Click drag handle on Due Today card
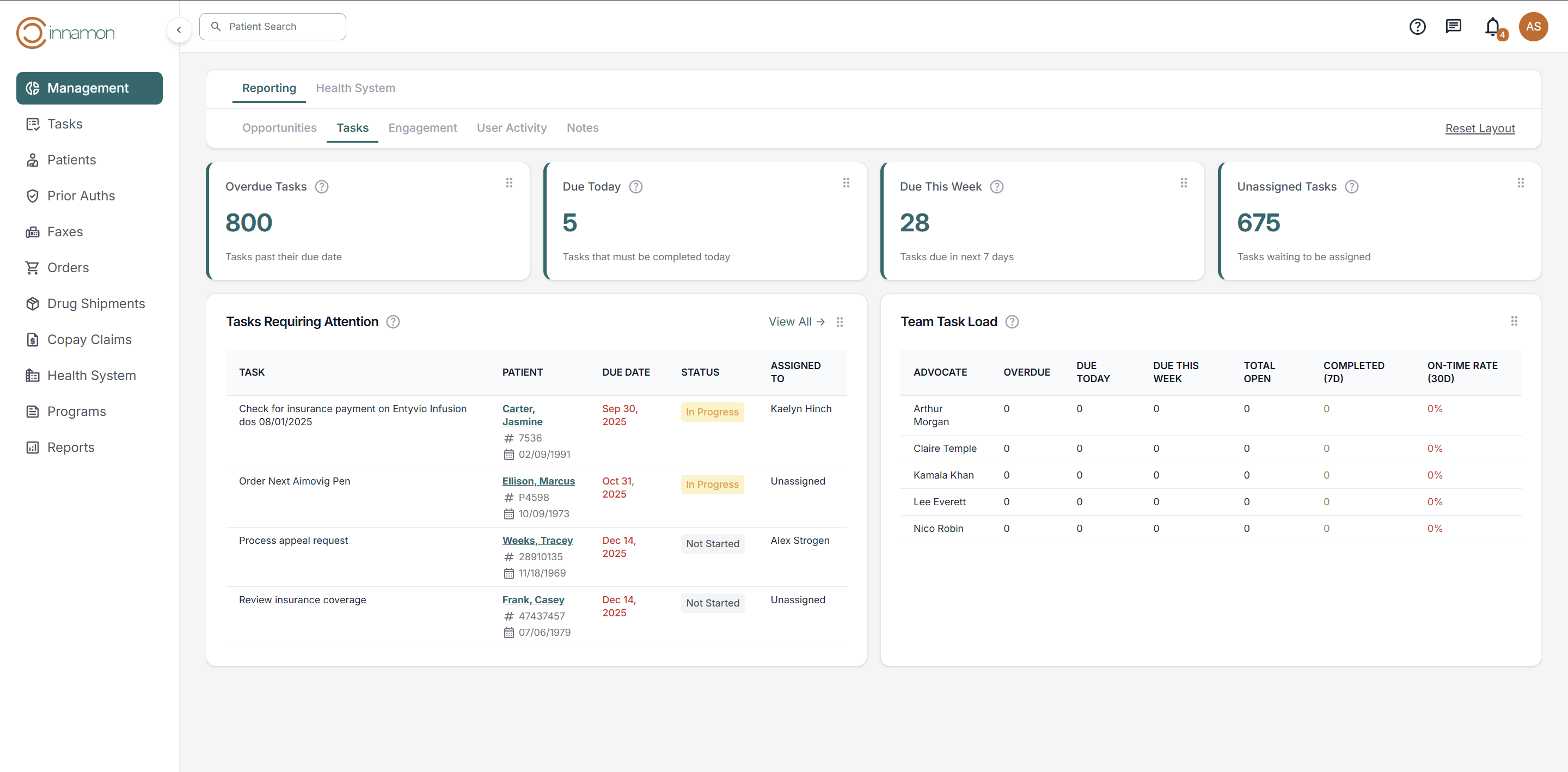This screenshot has width=1568, height=772. (x=846, y=183)
